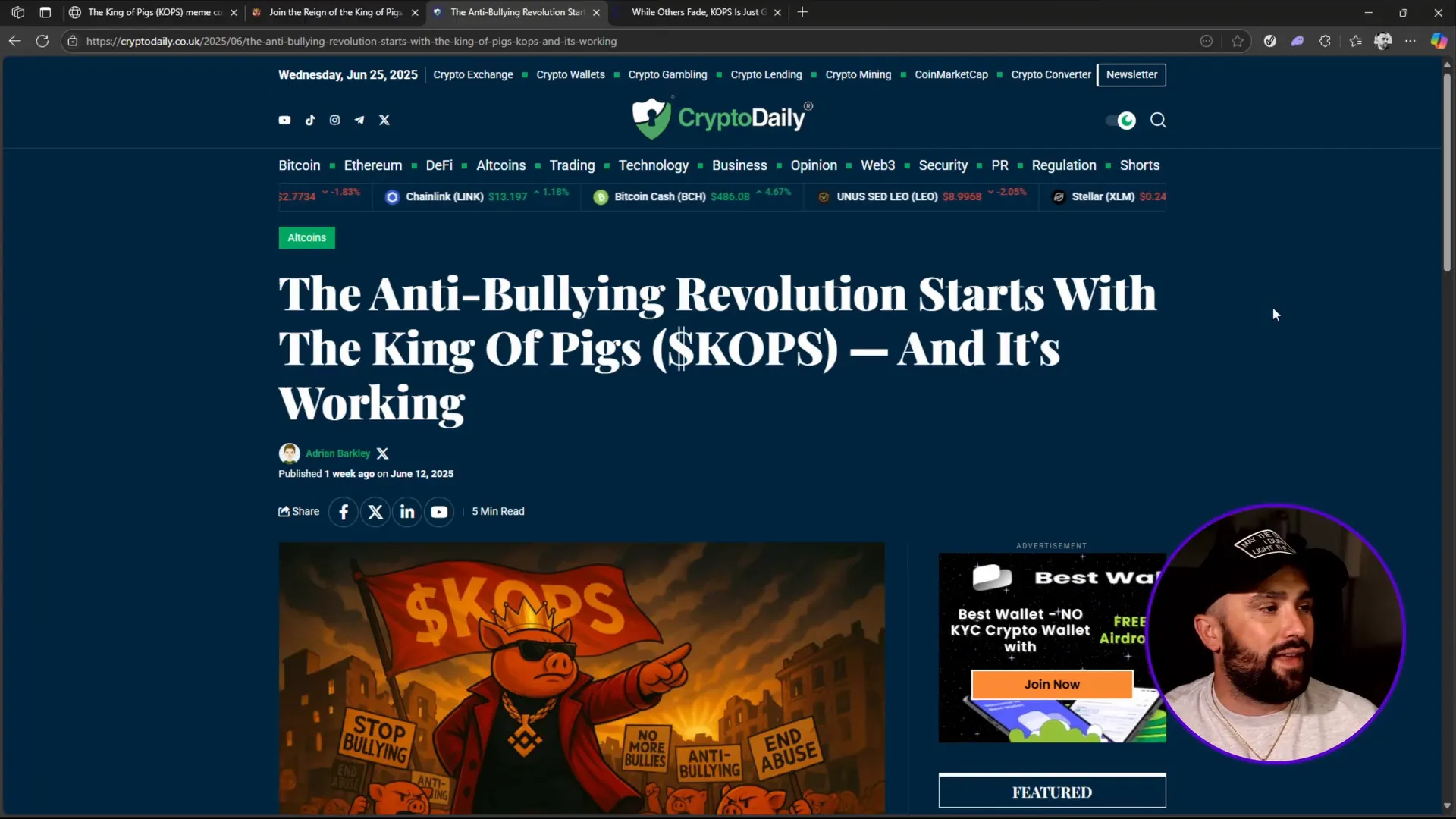Switch to 'While Others Fade, KOPS' tab
Viewport: 1456px width, 819px height.
coord(698,12)
